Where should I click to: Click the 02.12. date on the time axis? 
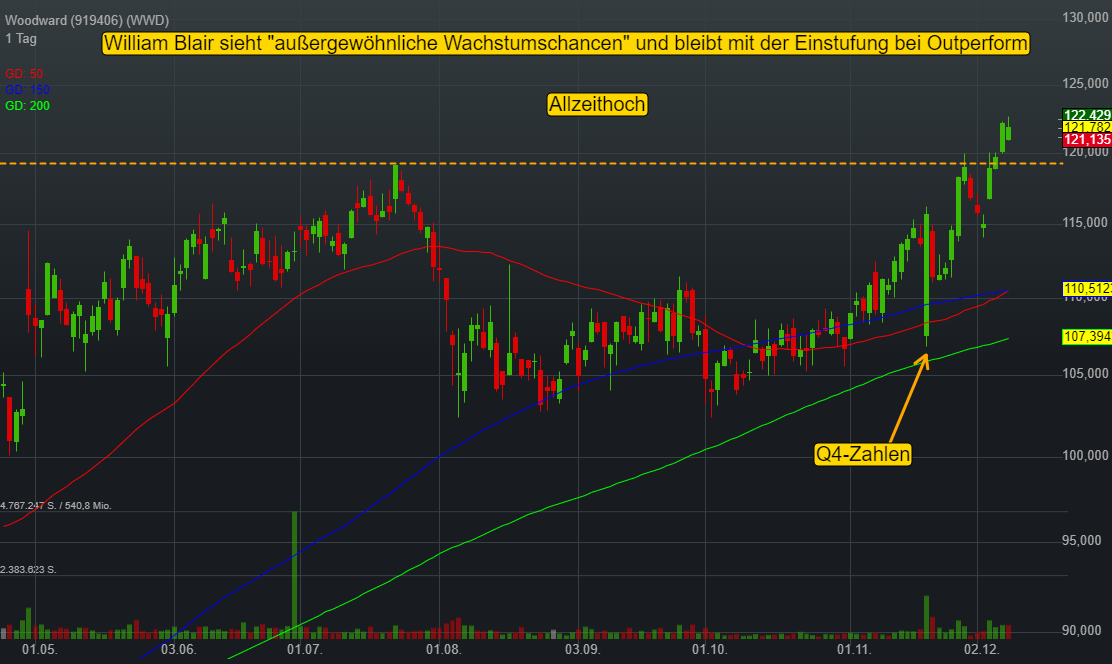coord(982,650)
